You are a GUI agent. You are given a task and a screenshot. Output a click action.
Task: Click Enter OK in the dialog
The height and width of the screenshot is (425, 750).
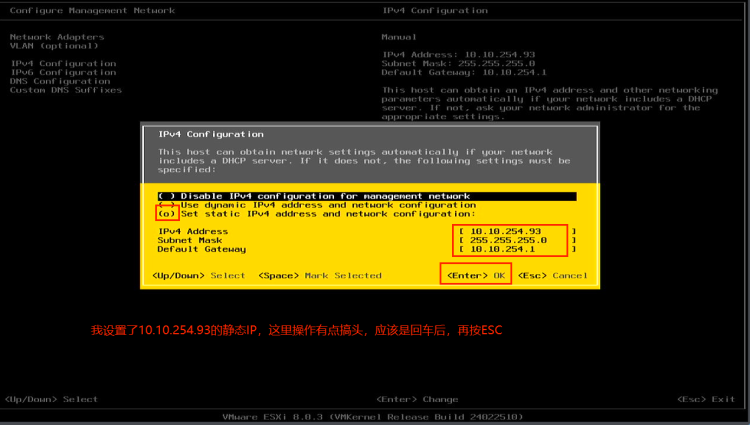pos(476,275)
